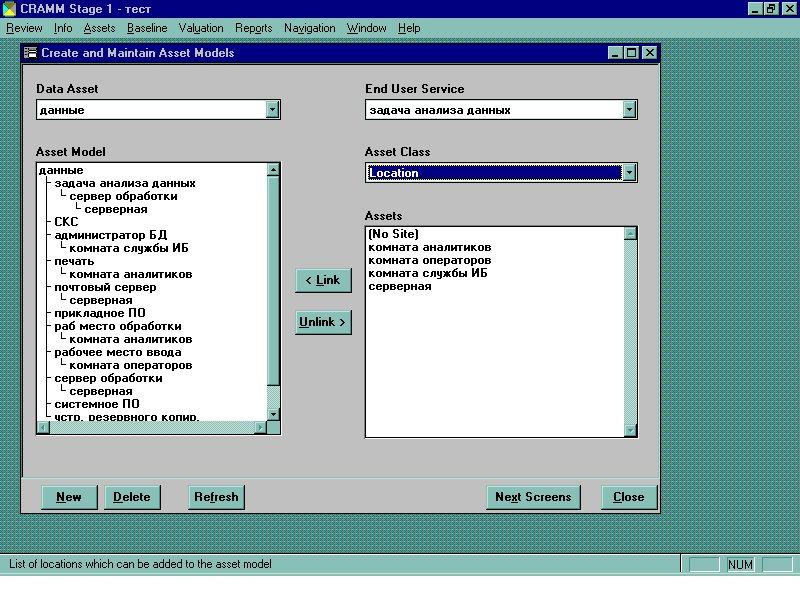Screen dimensions: 800x600
Task: Click the dialog system menu icon
Action: 30,53
